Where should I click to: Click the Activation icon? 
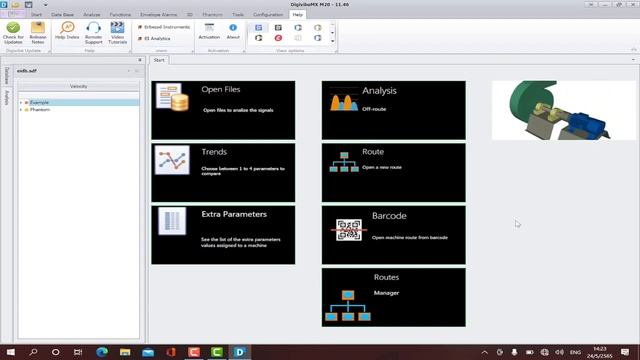209,31
